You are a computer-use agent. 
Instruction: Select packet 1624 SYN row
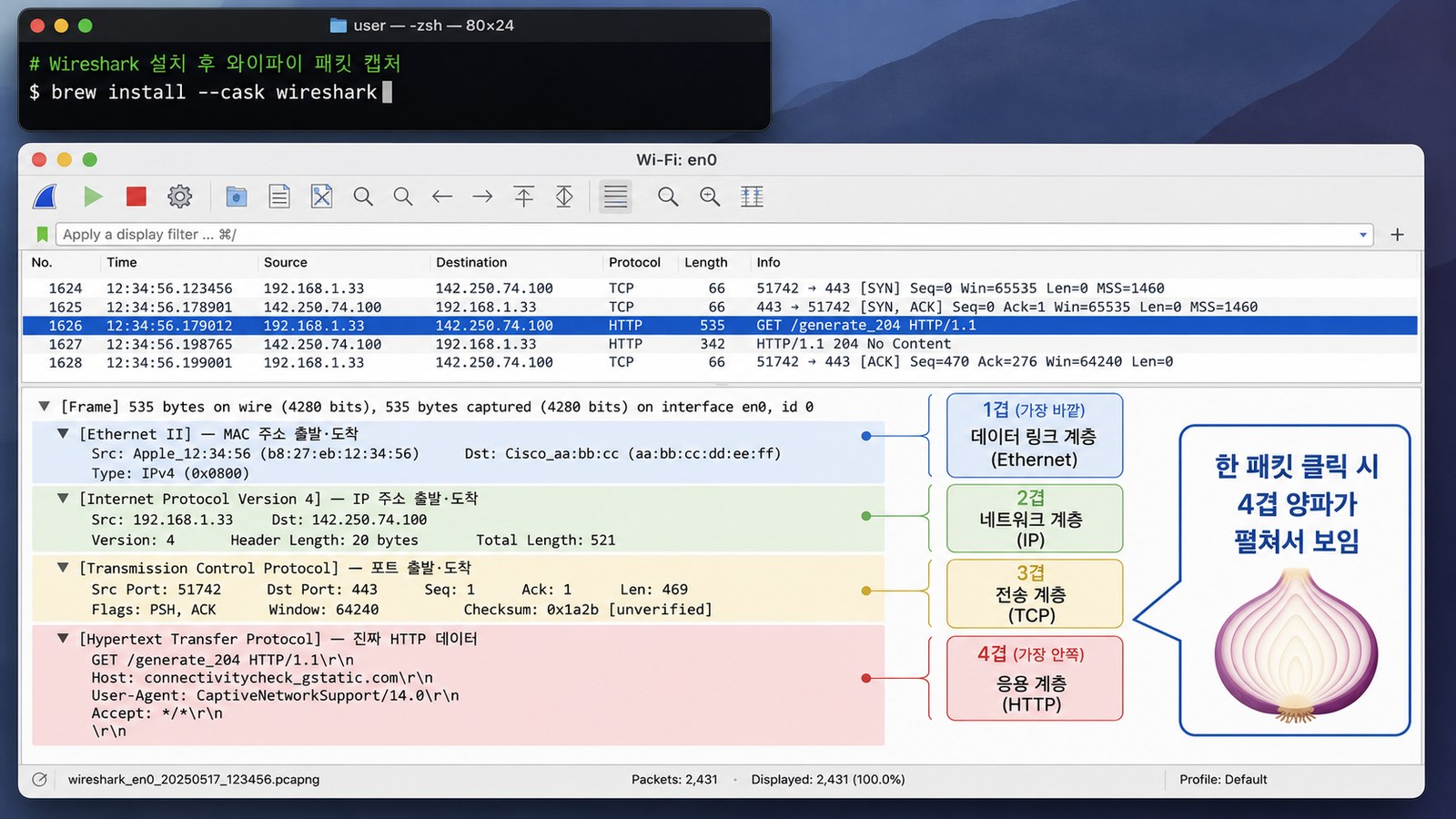[x=720, y=288]
